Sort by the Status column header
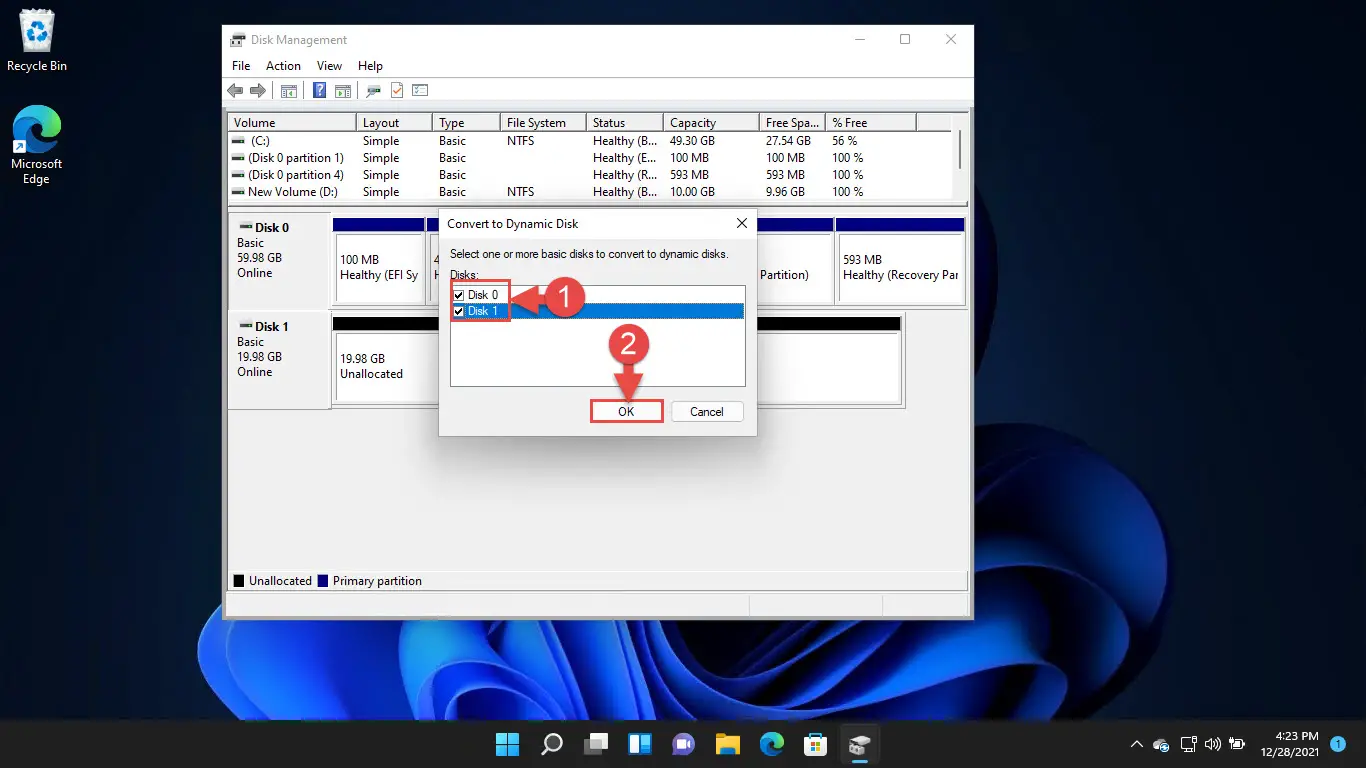This screenshot has width=1366, height=768. [625, 123]
